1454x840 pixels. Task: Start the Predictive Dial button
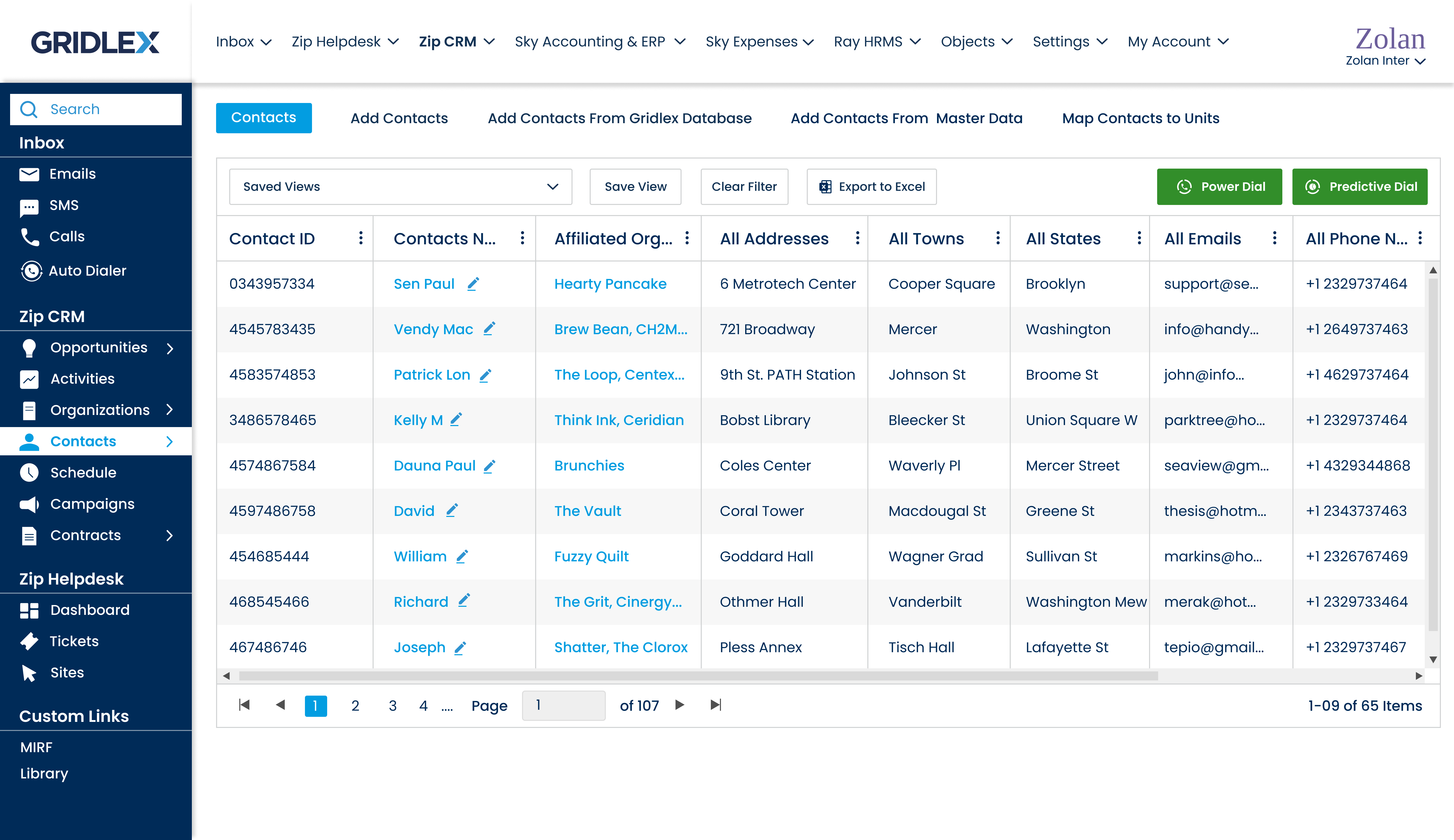coord(1359,186)
